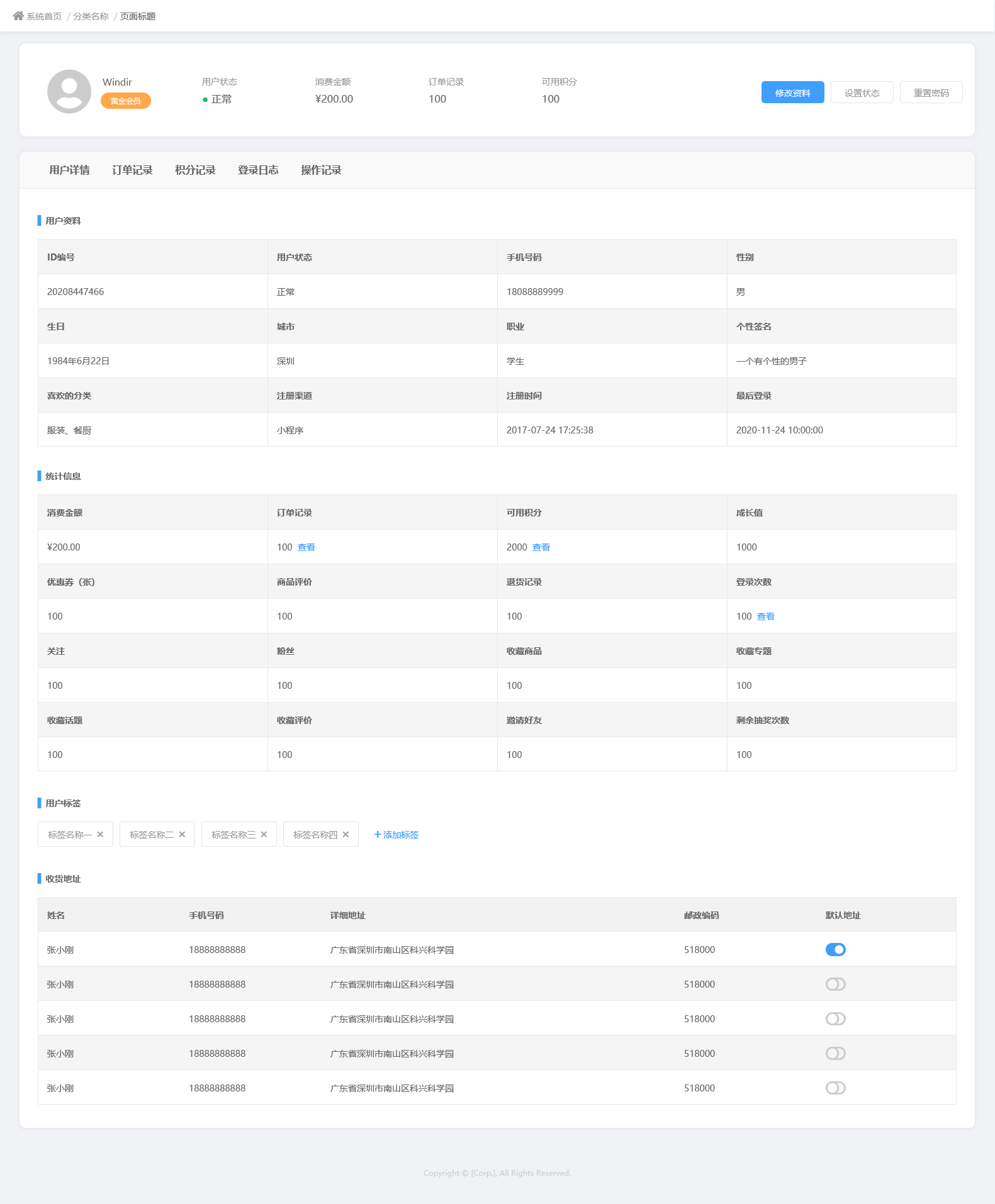The image size is (995, 1204).
Task: Turn off default address toggle in first row
Action: 835,949
